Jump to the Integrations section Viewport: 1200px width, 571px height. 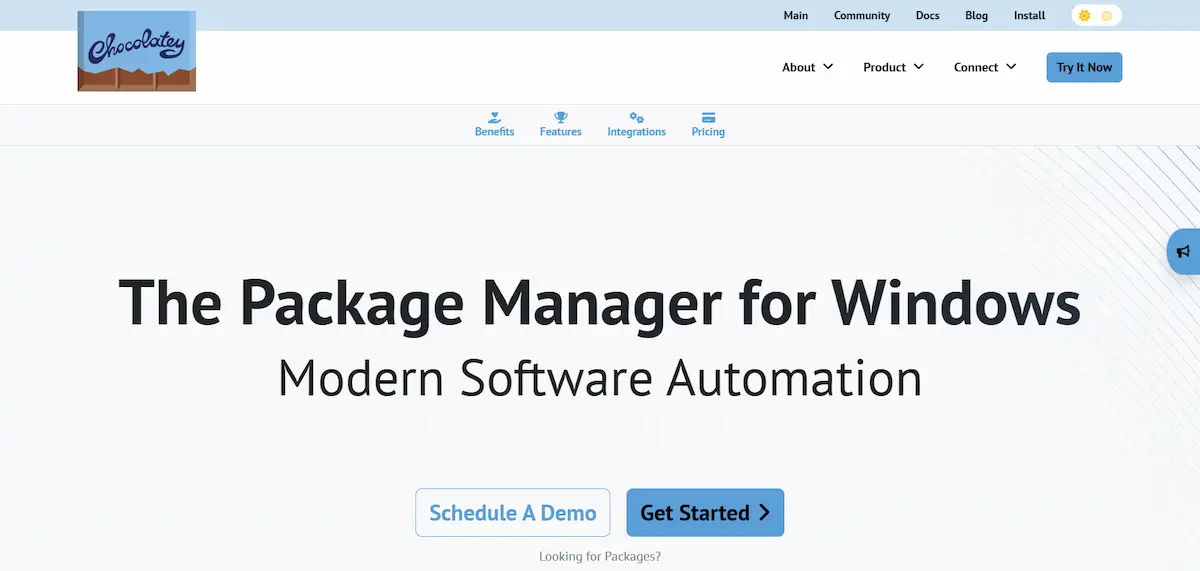click(636, 125)
